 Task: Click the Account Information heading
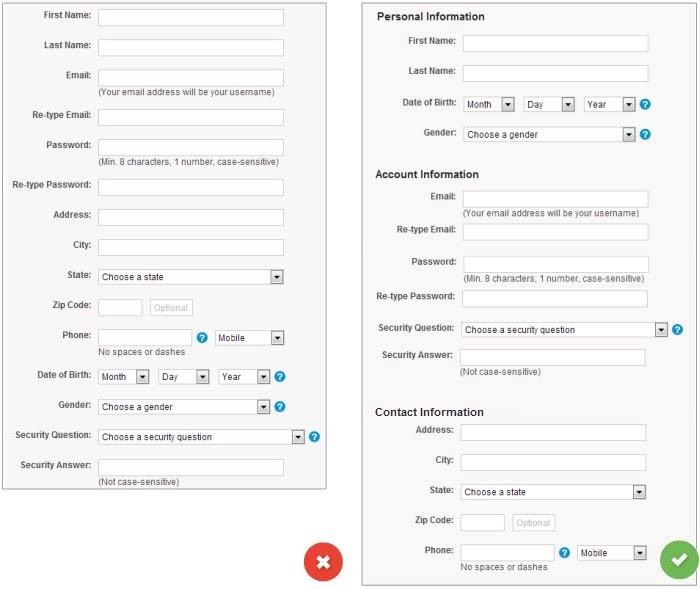427,174
